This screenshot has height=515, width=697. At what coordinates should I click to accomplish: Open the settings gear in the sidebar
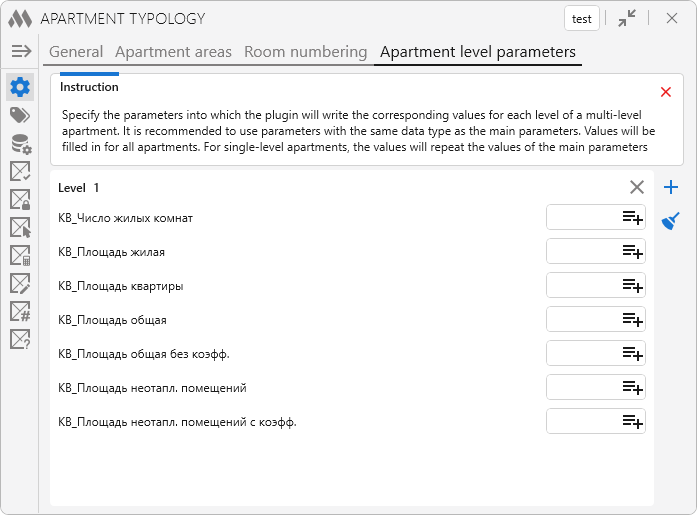tap(20, 87)
